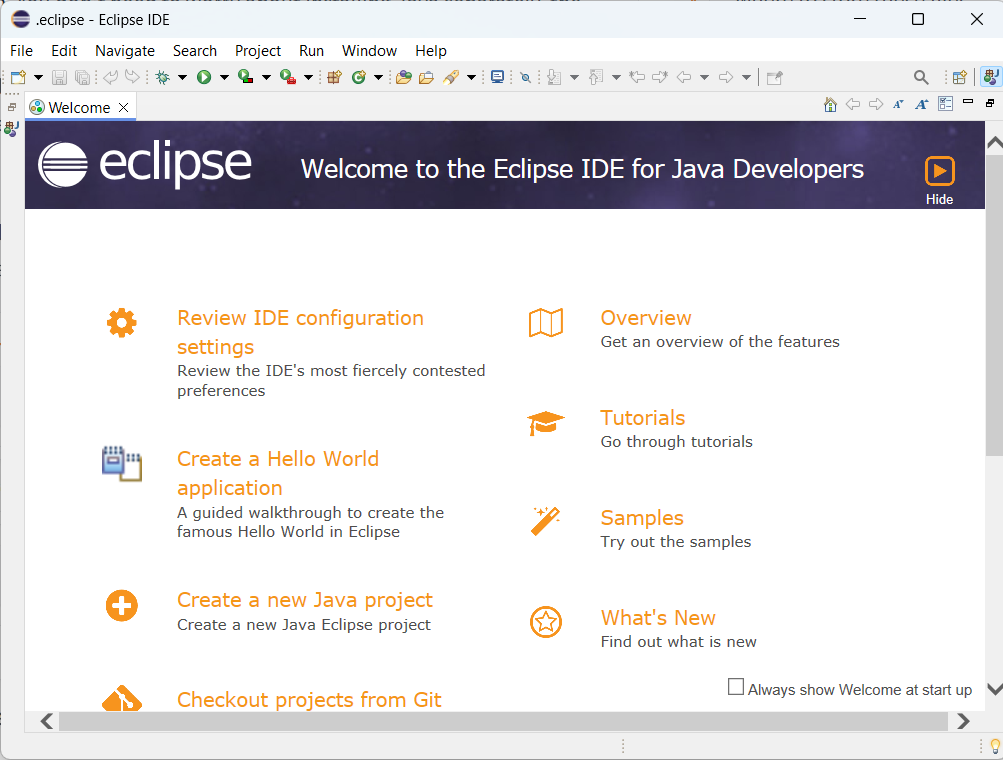The width and height of the screenshot is (1003, 760).
Task: Click the Open a Terminal monitor icon
Action: point(497,77)
